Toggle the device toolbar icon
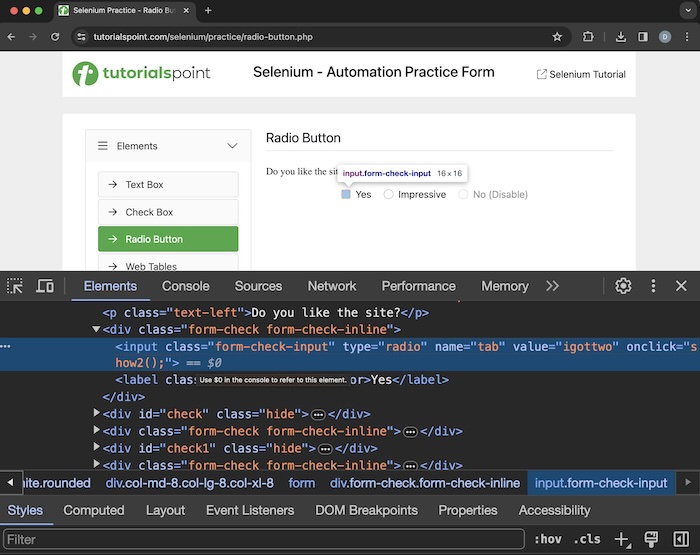The image size is (700, 555). click(x=45, y=286)
